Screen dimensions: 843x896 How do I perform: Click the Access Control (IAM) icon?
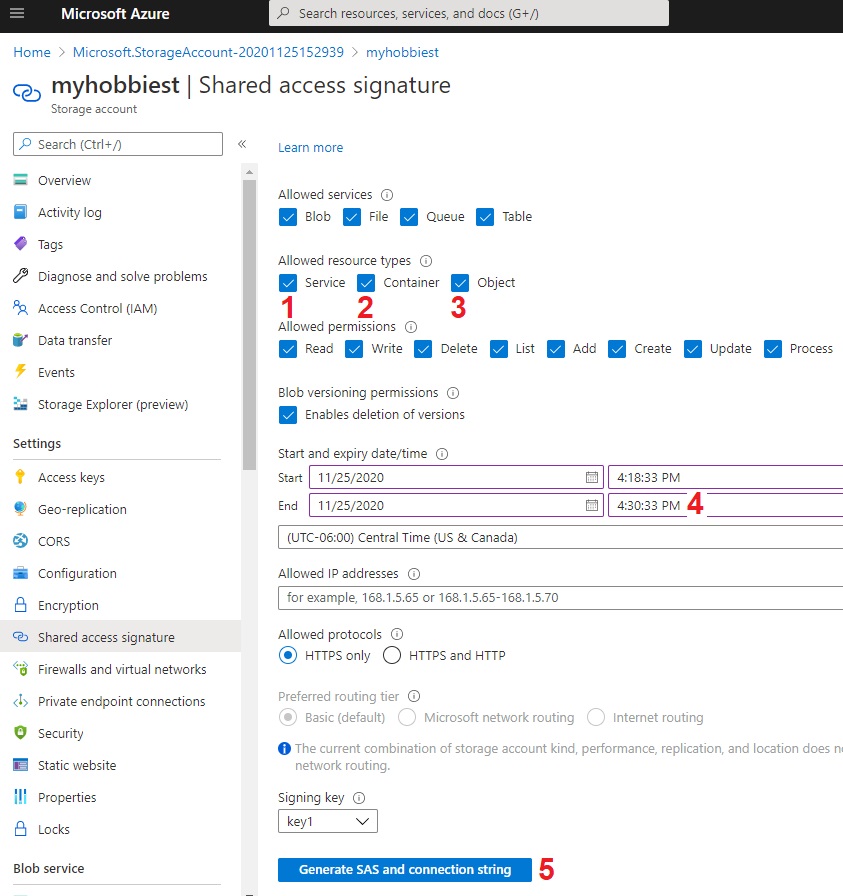21,308
